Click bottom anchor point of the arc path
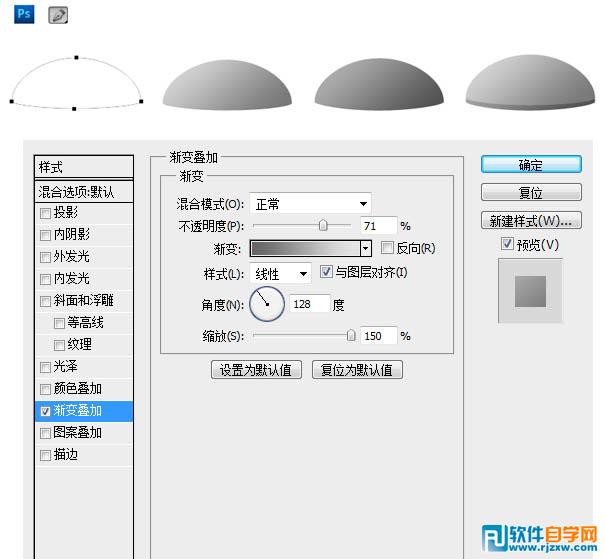 coord(74,109)
